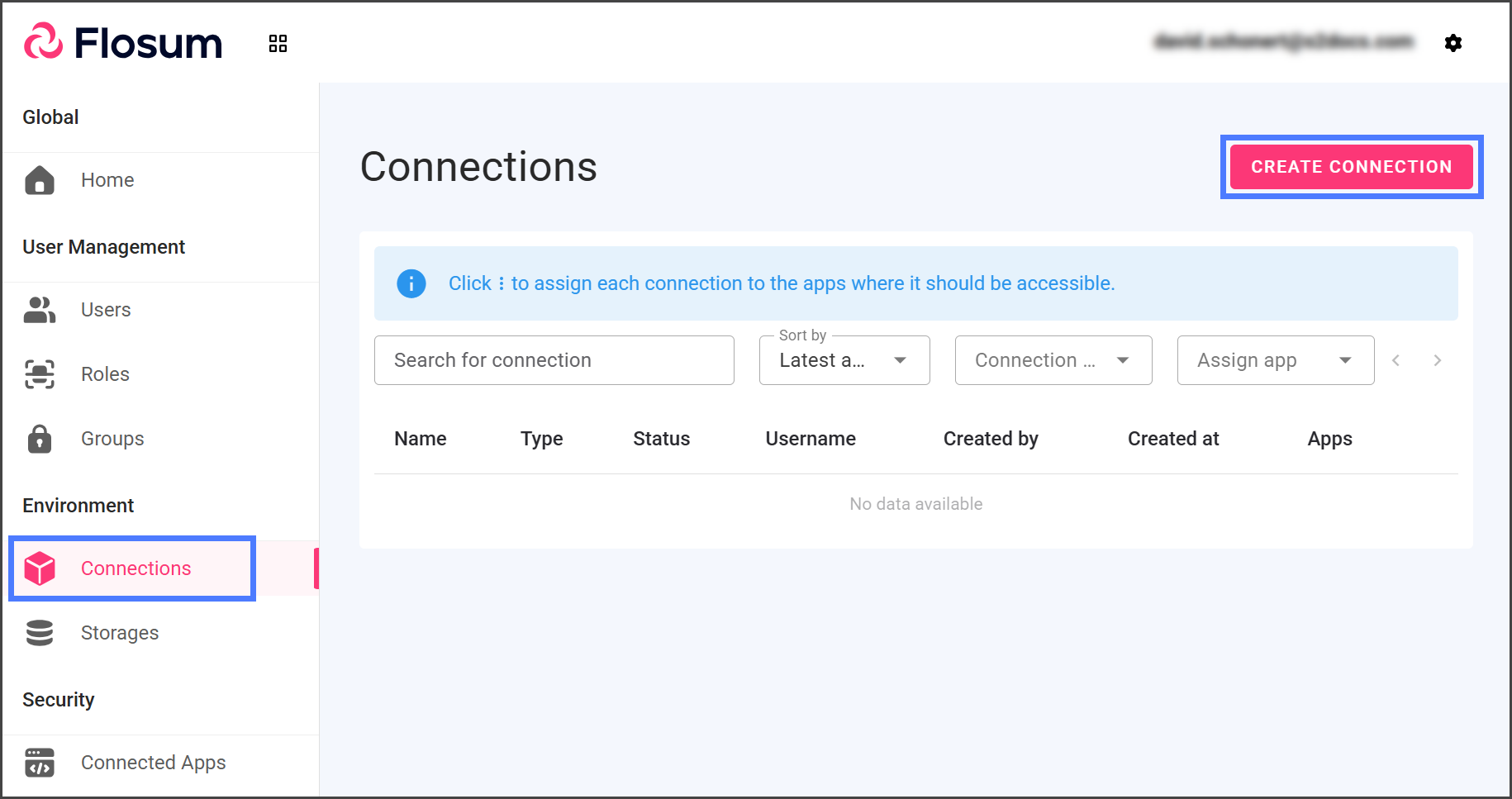Focus the Search for connection field

point(554,360)
